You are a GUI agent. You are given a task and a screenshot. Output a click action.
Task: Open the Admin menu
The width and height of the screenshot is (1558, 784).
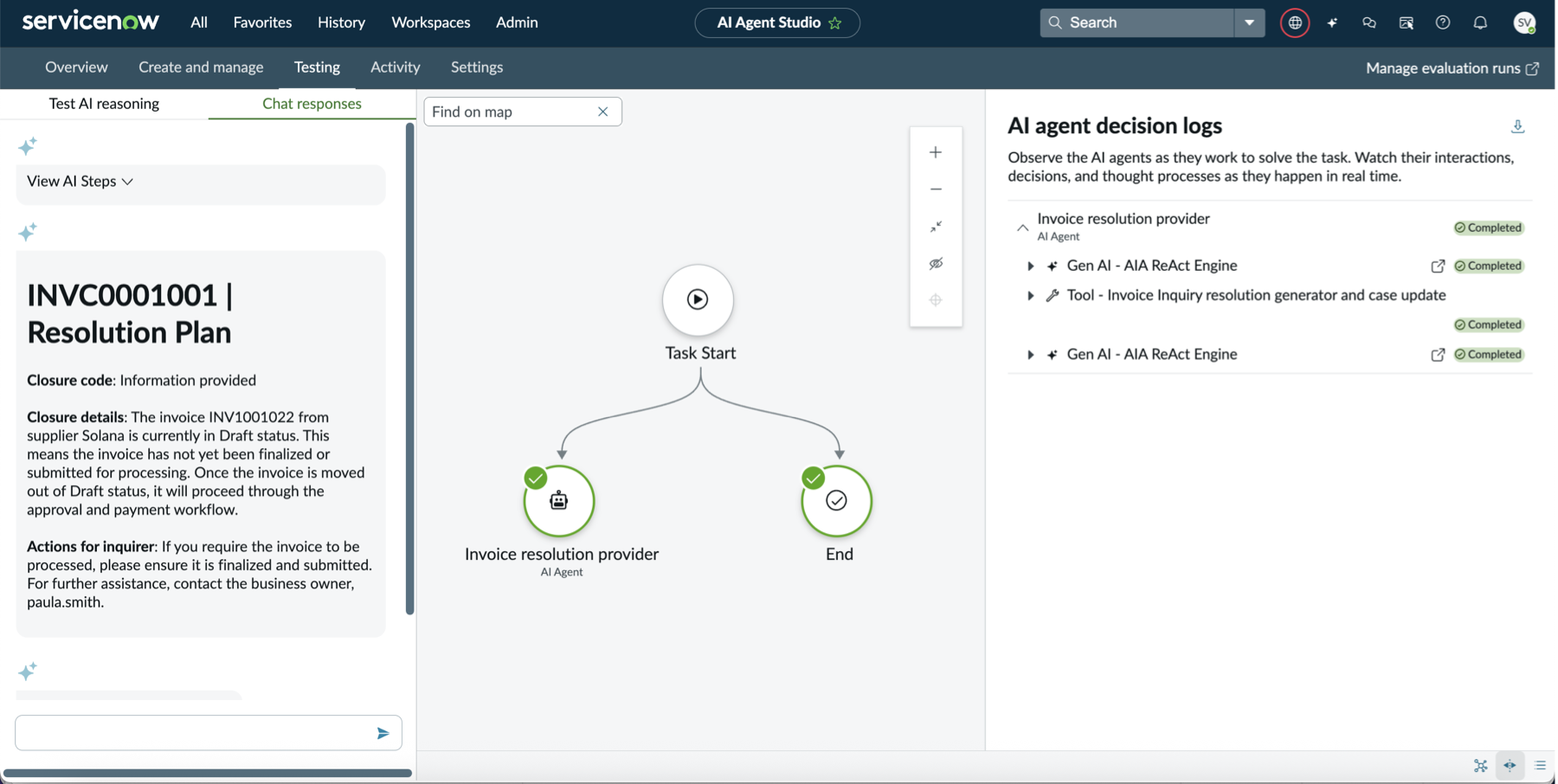(517, 22)
